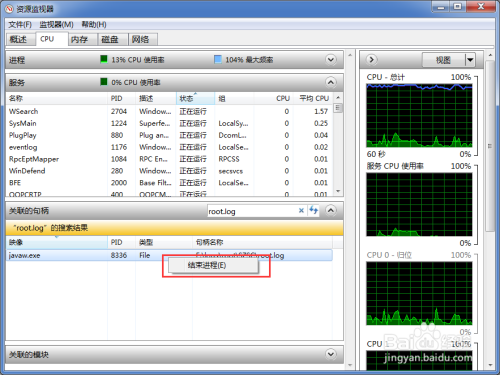Sort services by 组 column
Image resolution: width=500 pixels, height=375 pixels.
click(234, 98)
